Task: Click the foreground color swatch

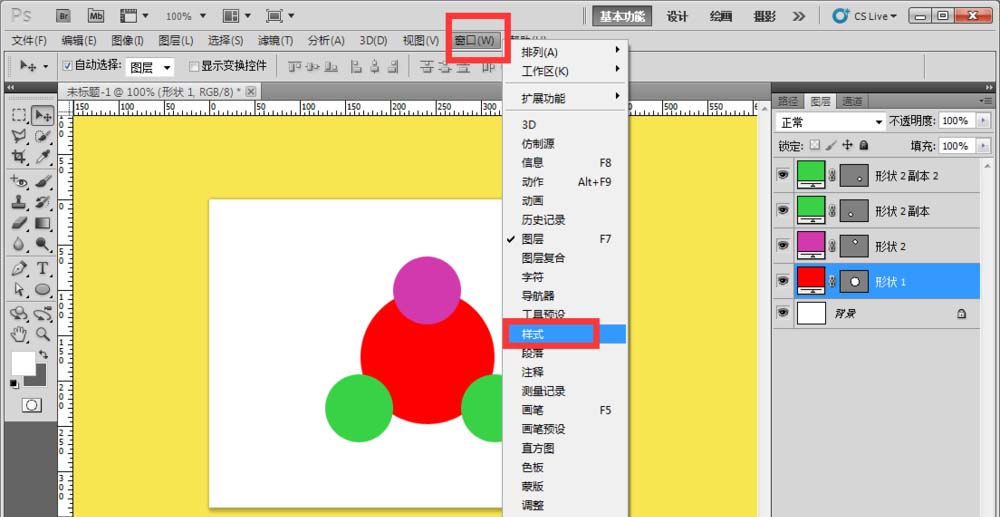Action: pyautogui.click(x=22, y=363)
